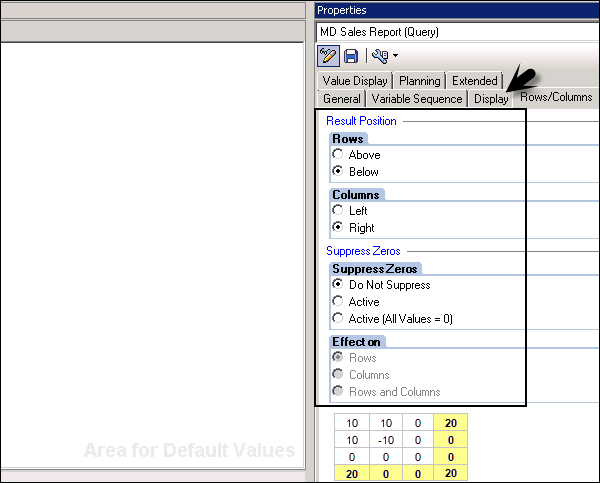Open the Planning tab
The width and height of the screenshot is (600, 483).
click(x=419, y=81)
